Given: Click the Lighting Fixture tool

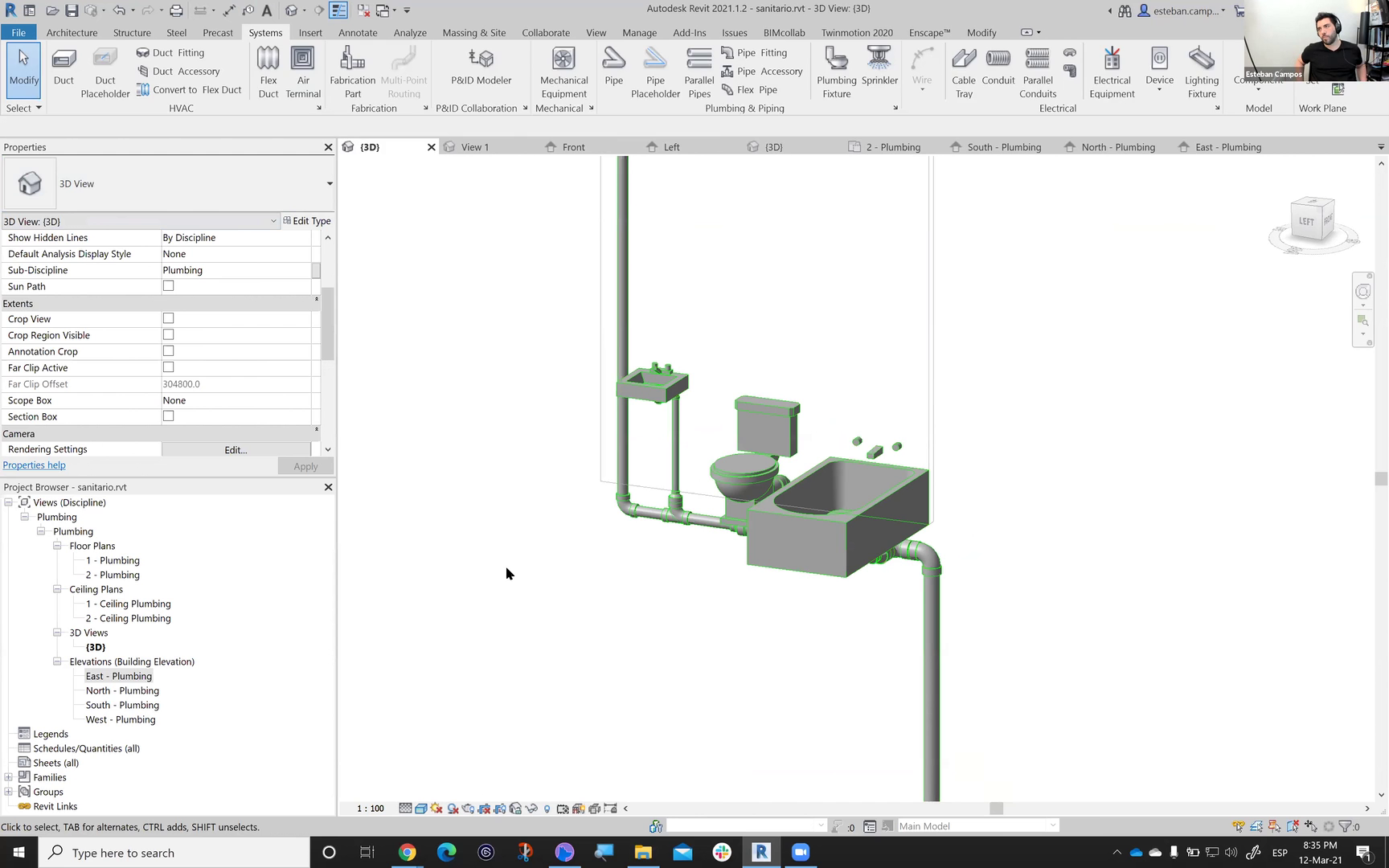Looking at the screenshot, I should pos(1201,72).
